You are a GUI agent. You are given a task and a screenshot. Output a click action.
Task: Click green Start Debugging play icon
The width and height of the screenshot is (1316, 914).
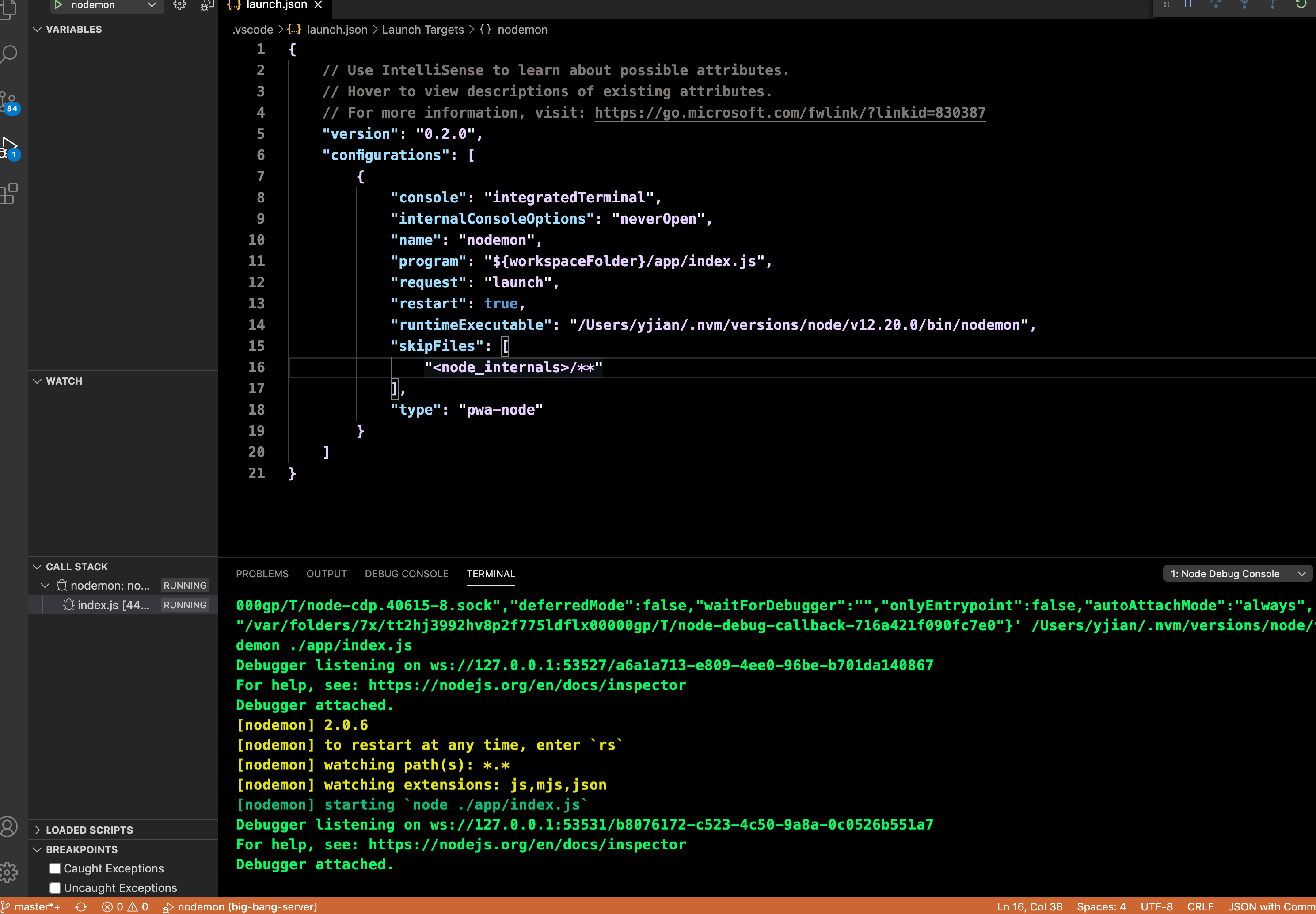(x=58, y=5)
